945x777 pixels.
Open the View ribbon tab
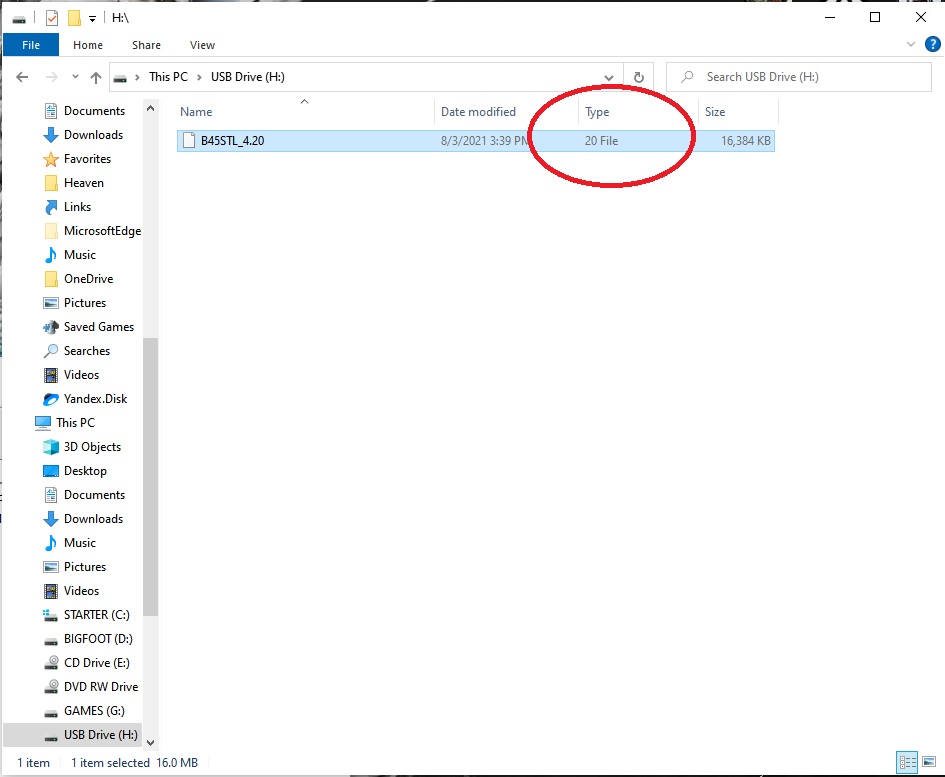202,45
